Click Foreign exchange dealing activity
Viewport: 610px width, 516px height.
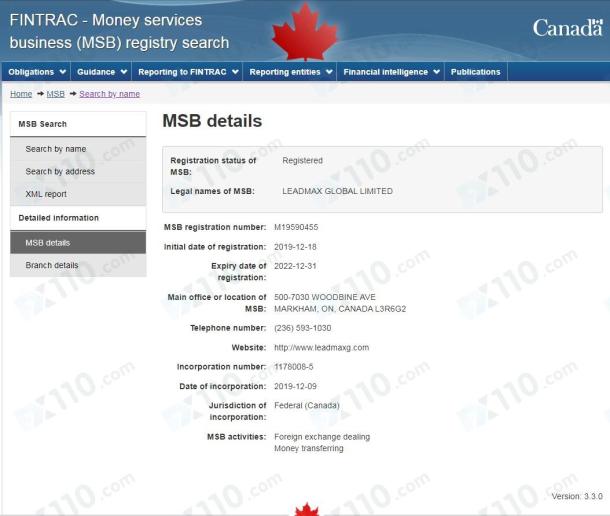322,437
